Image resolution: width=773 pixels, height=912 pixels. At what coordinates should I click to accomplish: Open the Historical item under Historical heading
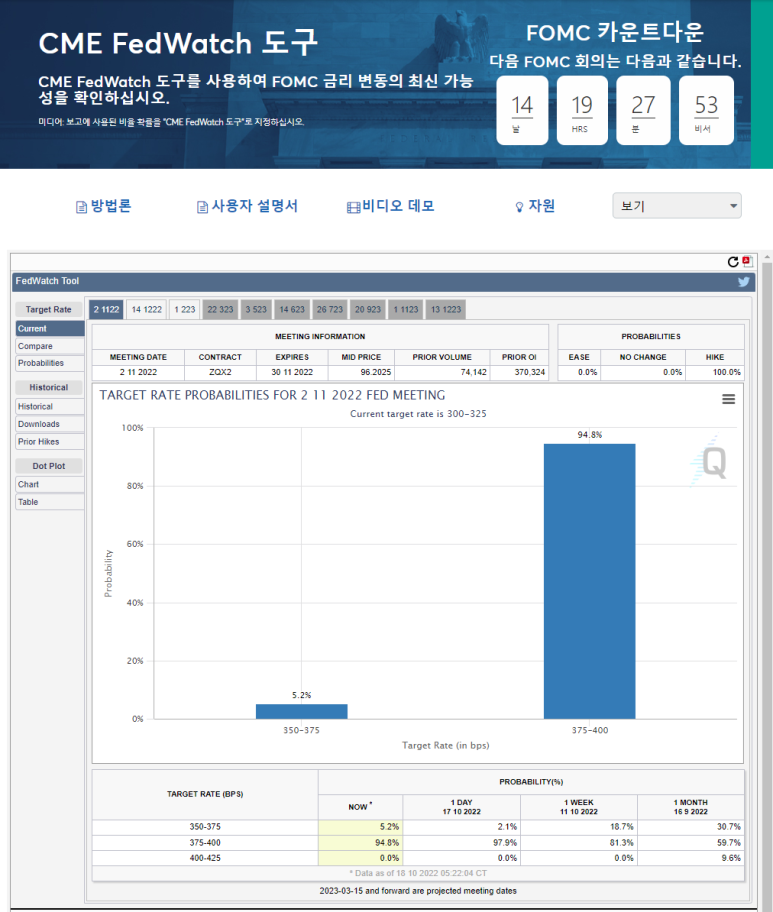(x=50, y=407)
